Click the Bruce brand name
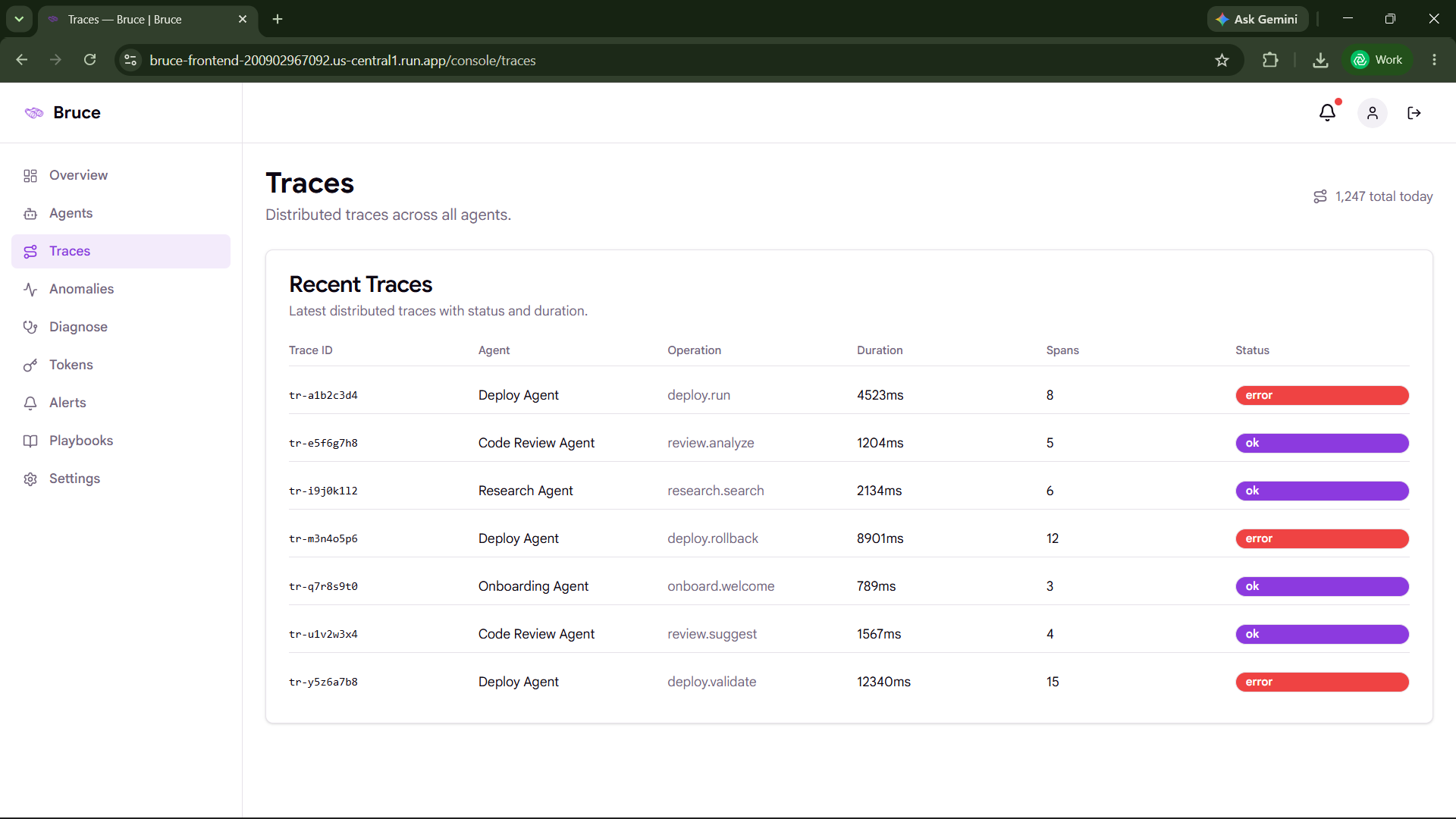The height and width of the screenshot is (819, 1456). point(77,113)
